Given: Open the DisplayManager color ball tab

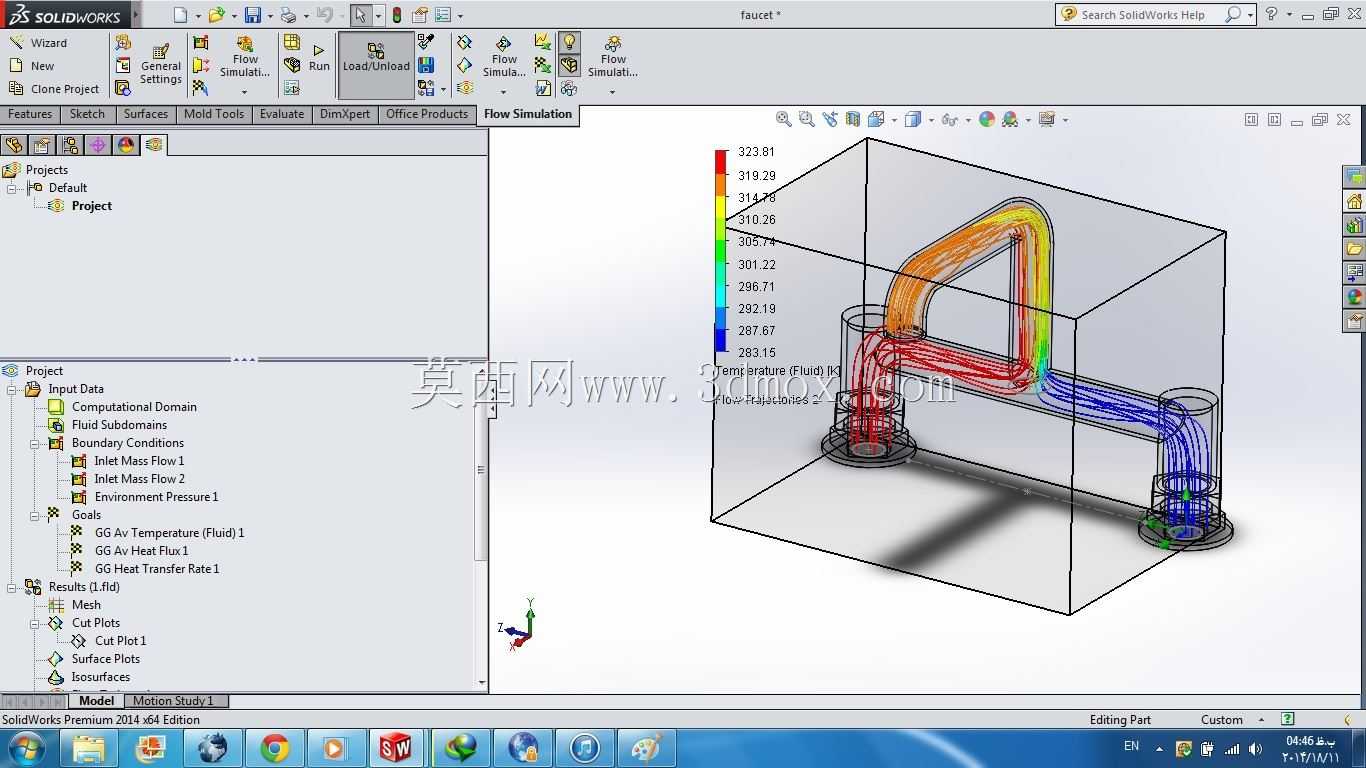Looking at the screenshot, I should coord(126,145).
